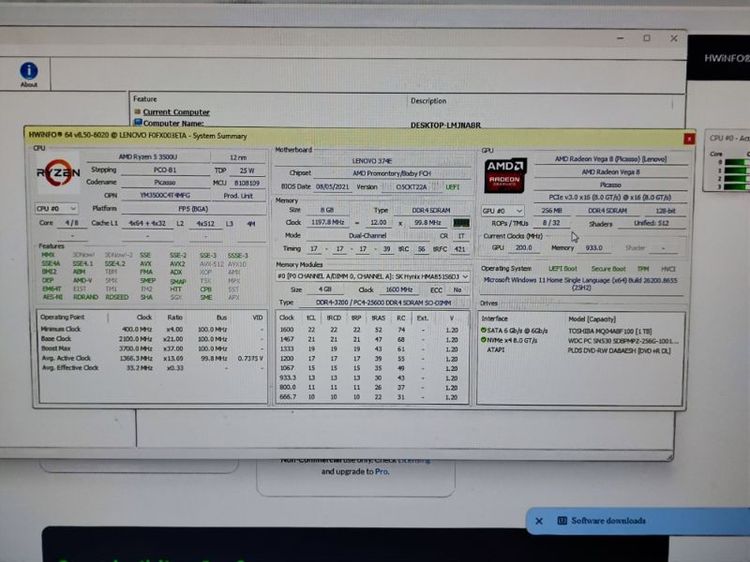Click the RDSEED feature label
750x562 pixels.
click(117, 297)
